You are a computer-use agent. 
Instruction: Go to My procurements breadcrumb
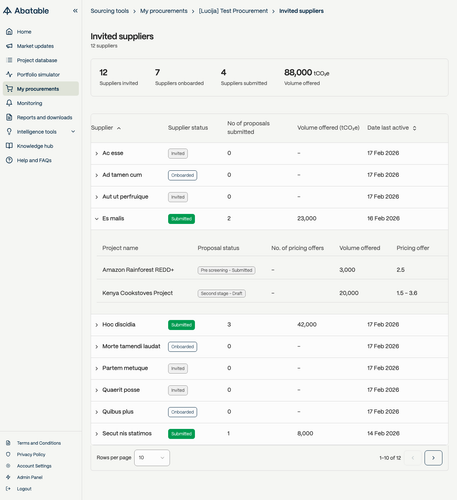coord(164,11)
